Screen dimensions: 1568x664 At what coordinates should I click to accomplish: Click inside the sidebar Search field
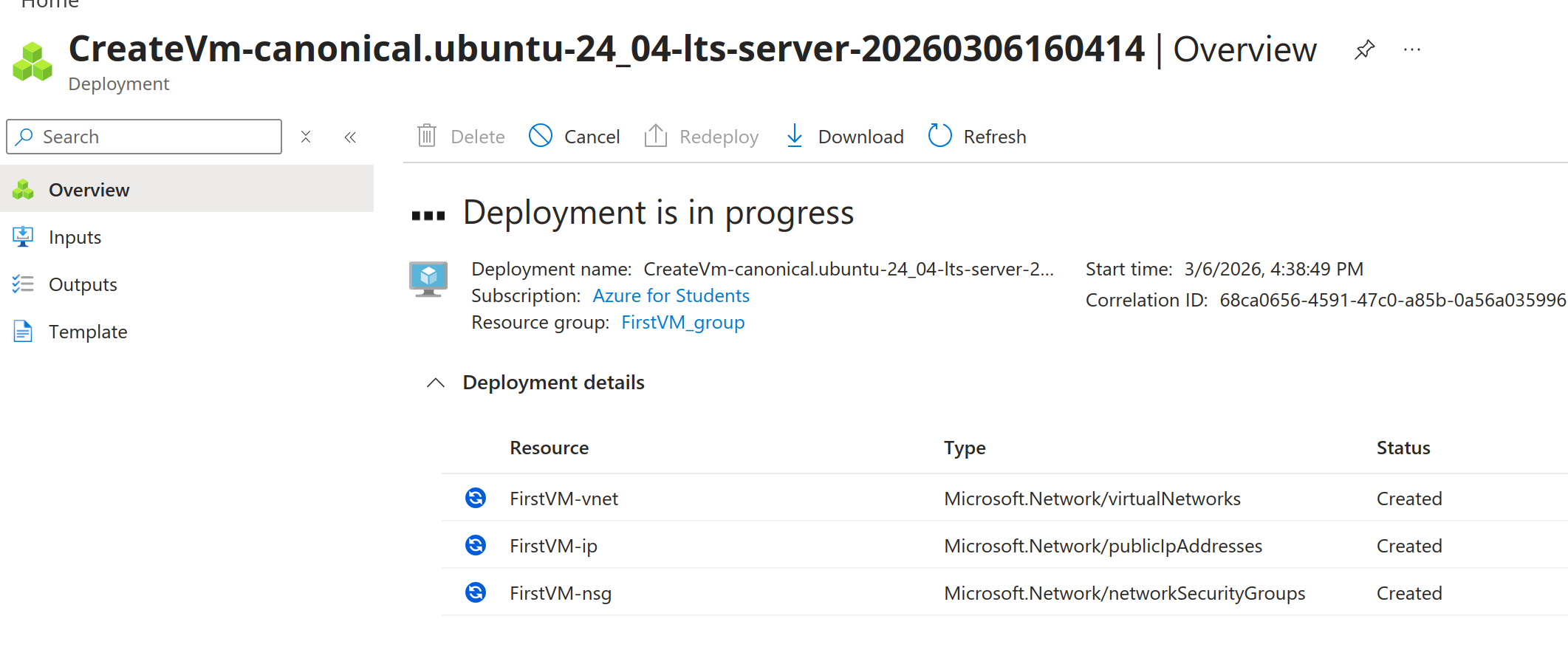144,137
